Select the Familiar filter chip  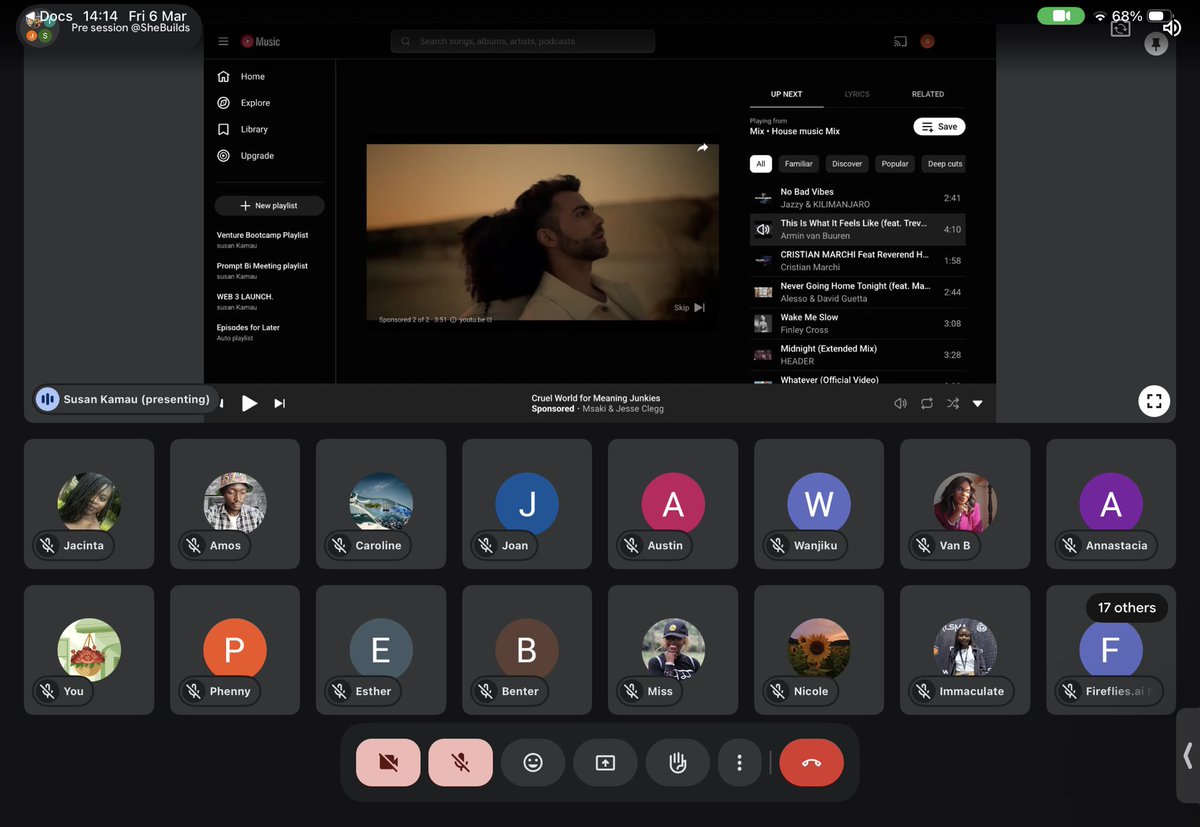(x=799, y=164)
